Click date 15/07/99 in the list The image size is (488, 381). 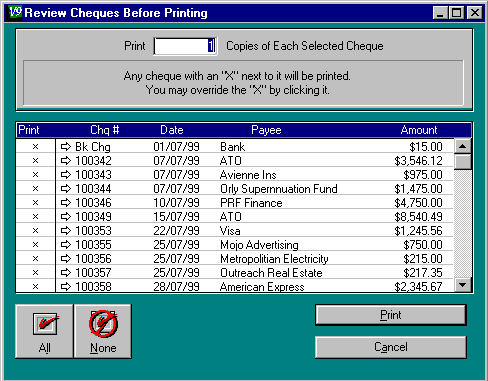(x=176, y=217)
